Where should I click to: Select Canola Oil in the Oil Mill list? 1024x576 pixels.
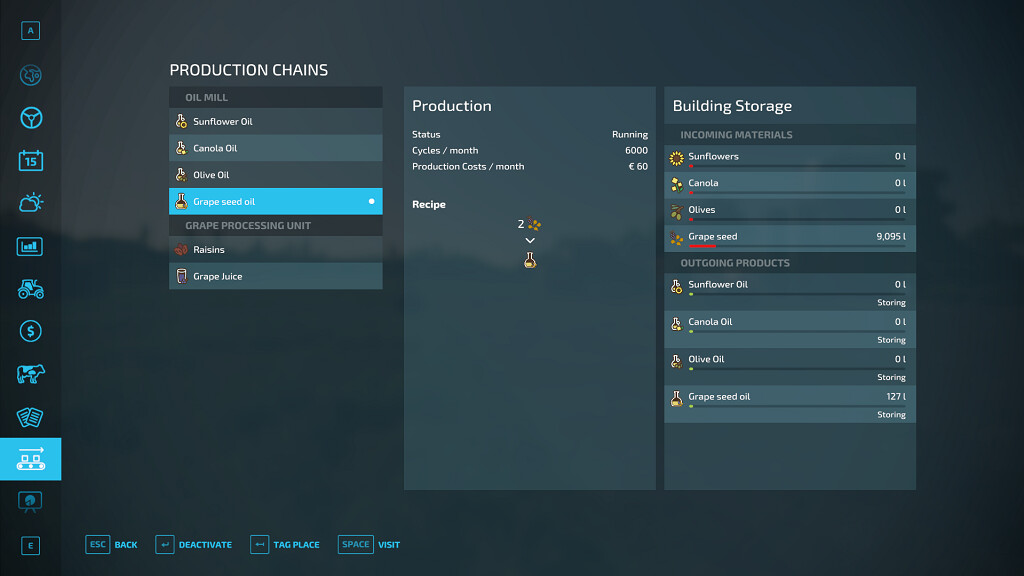275,148
